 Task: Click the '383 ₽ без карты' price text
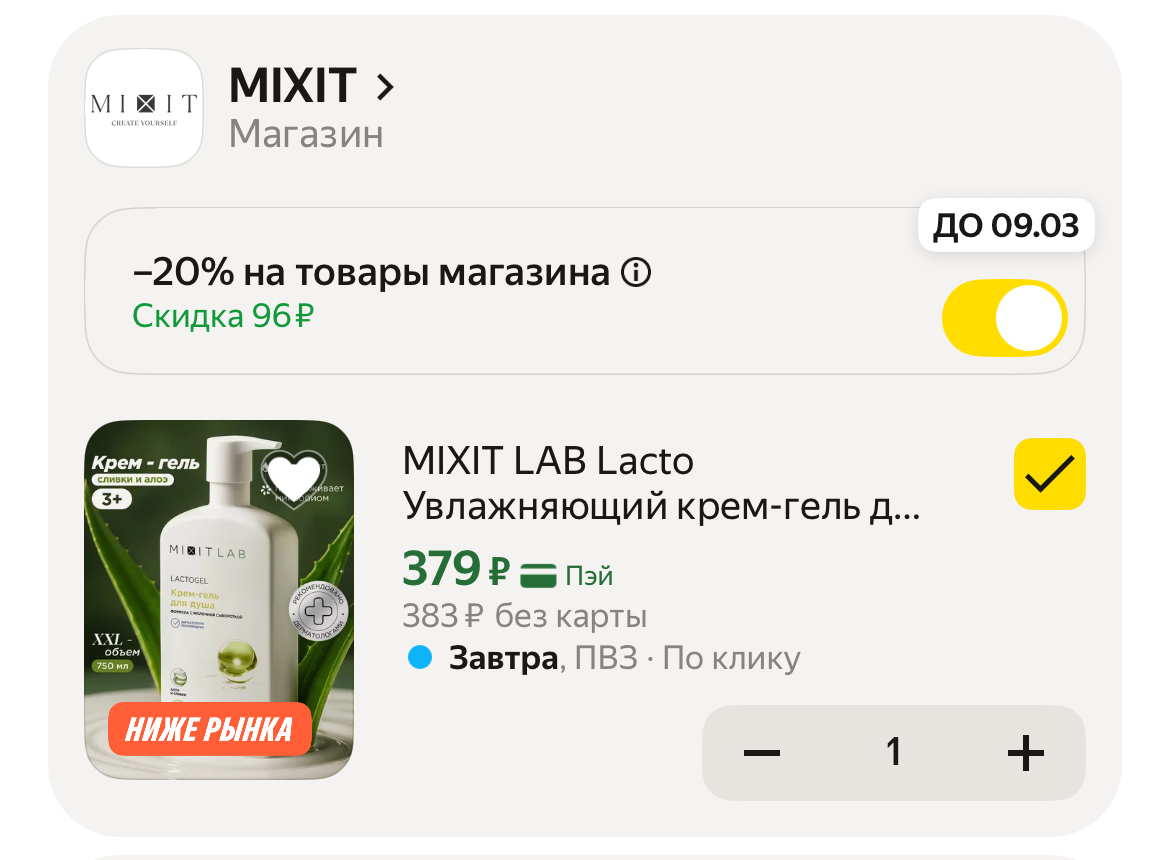[524, 616]
